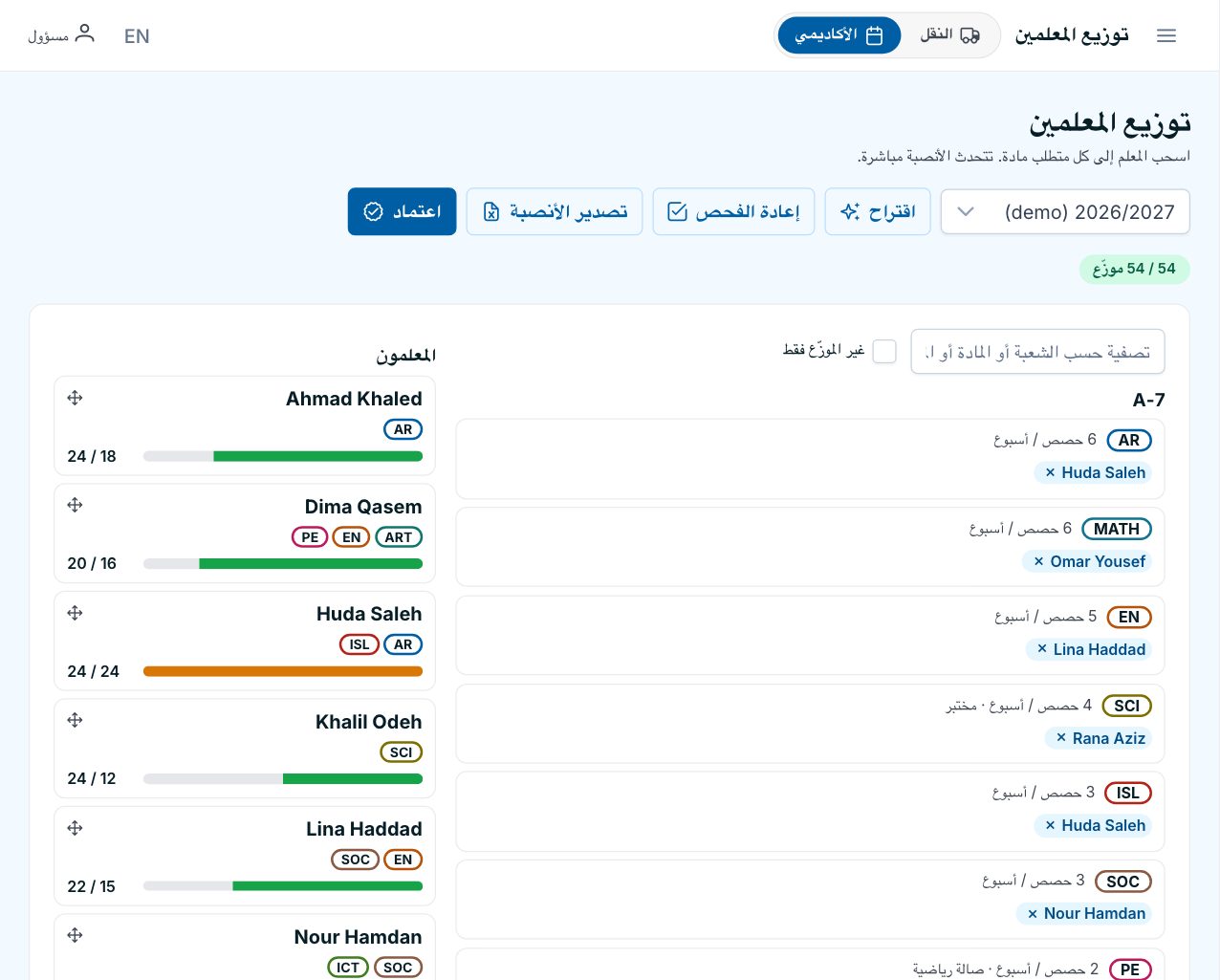Click the MATH badge in A-7 requirements
Viewport: 1220px width, 980px height.
pos(1117,529)
